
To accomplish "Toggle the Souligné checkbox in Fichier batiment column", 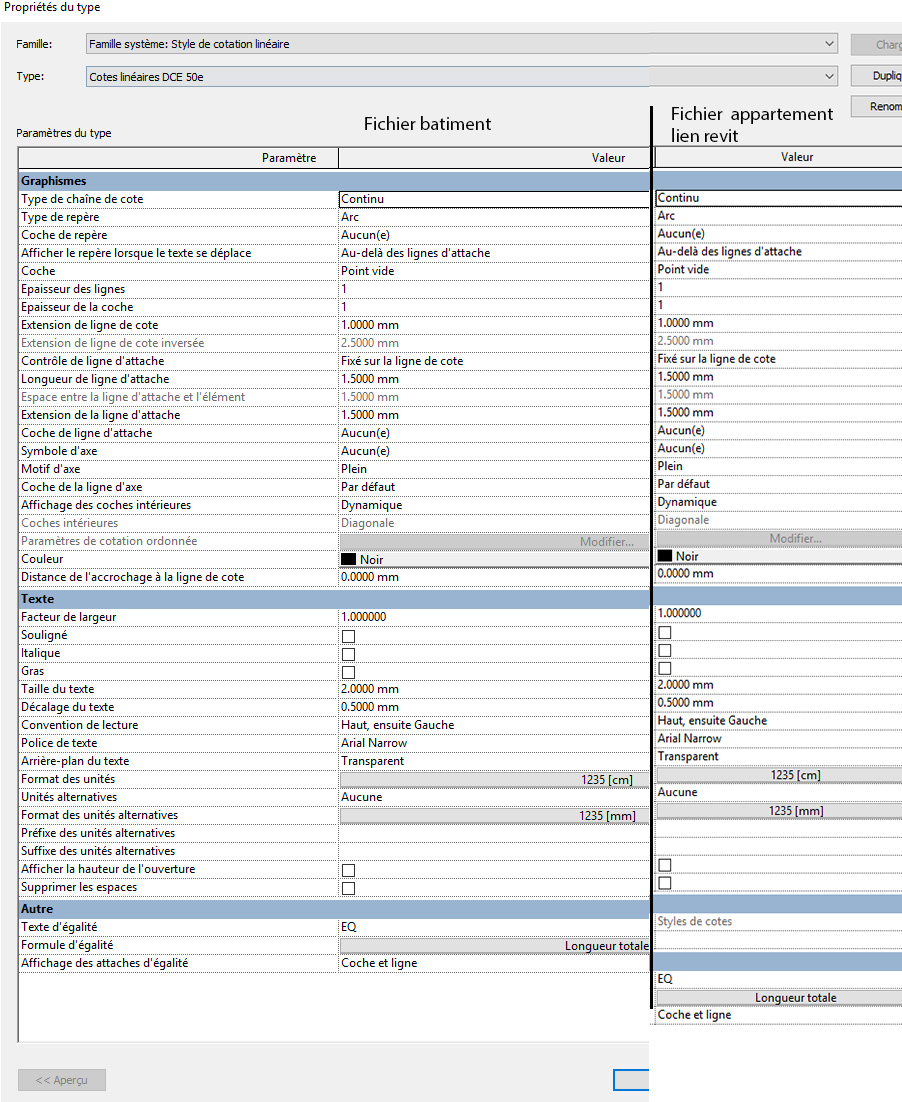I will [349, 636].
